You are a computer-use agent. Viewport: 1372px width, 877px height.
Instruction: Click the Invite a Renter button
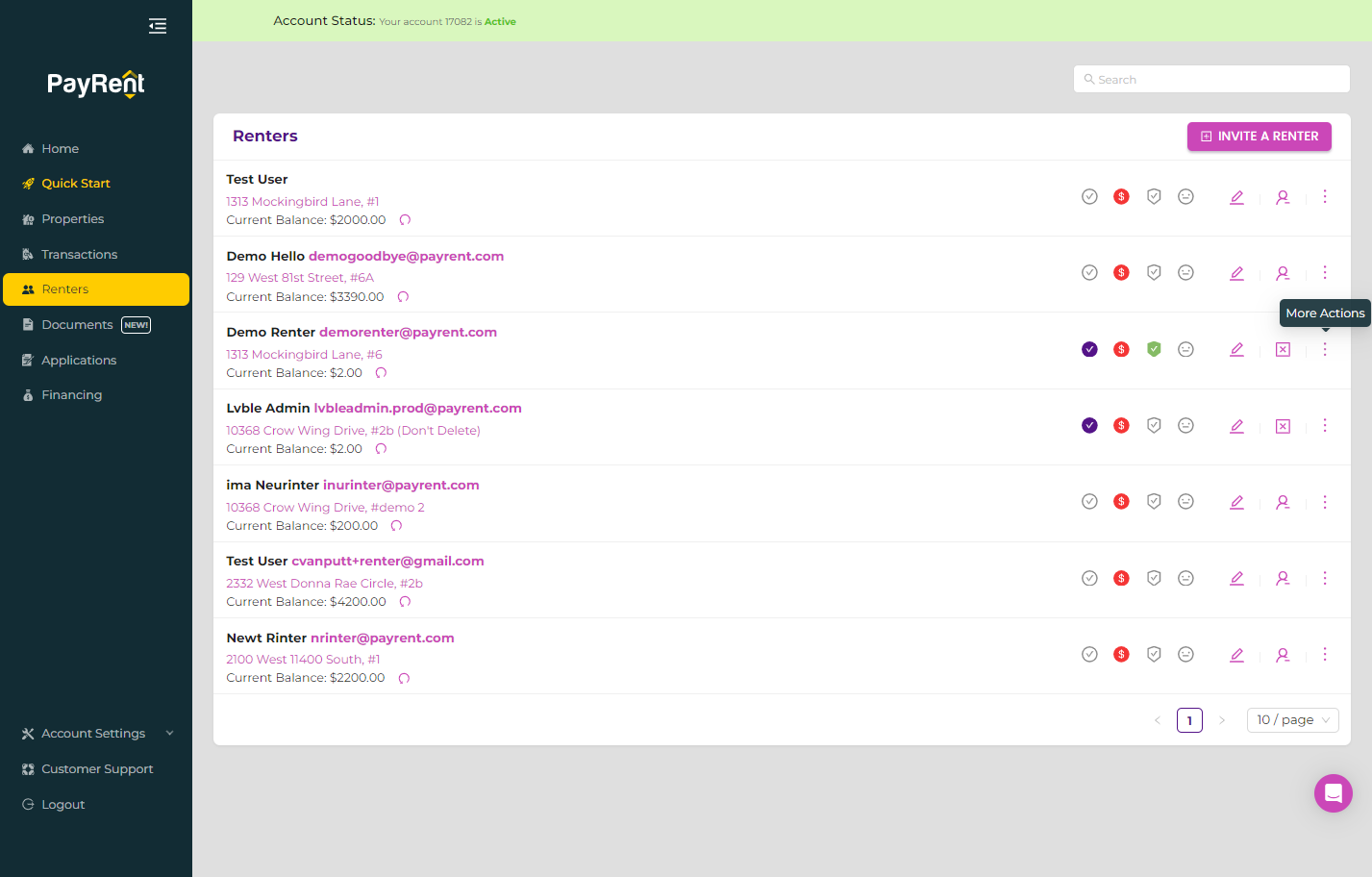point(1260,137)
